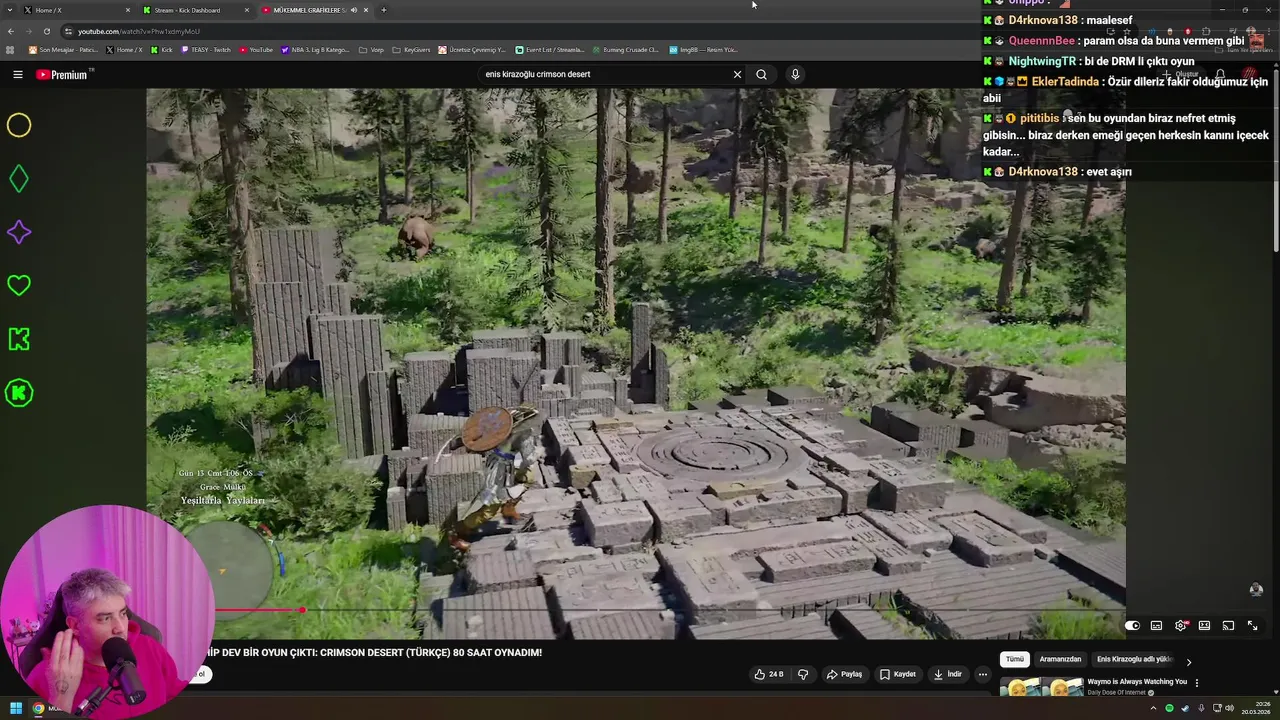The width and height of the screenshot is (1280, 720).
Task: Mute the YouTube tab via speaker icon
Action: click(353, 10)
